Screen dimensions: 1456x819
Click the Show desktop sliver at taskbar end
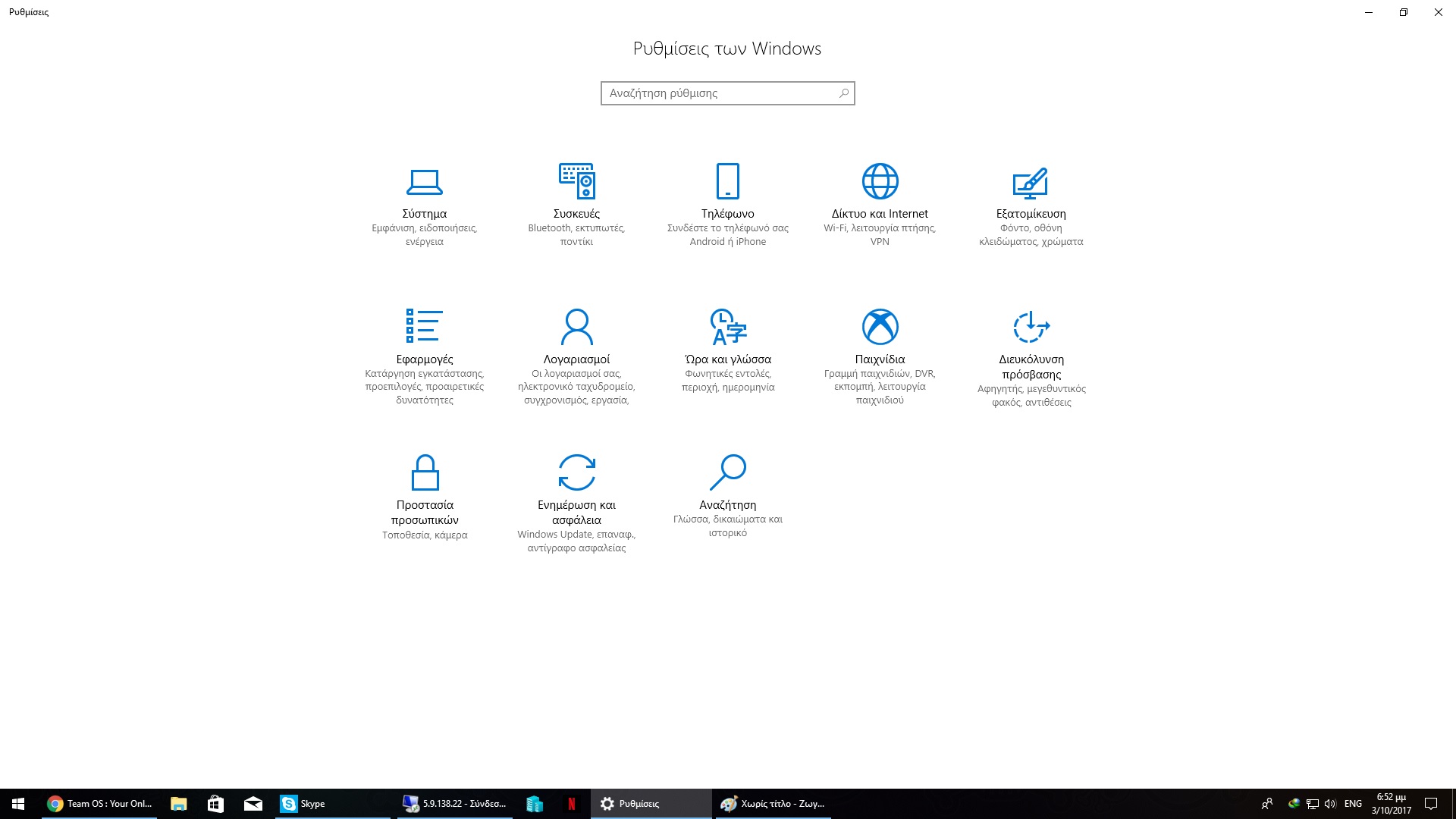tap(1454, 804)
